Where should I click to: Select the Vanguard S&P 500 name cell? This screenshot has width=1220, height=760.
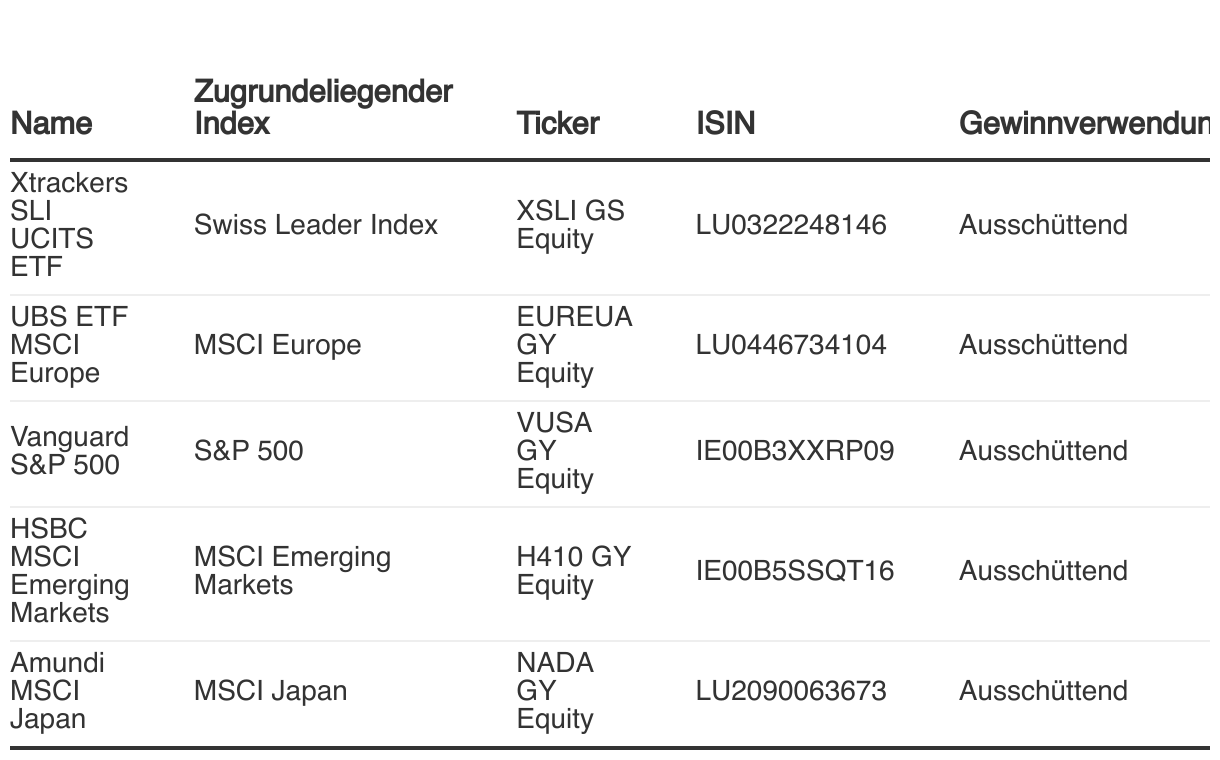click(x=70, y=451)
